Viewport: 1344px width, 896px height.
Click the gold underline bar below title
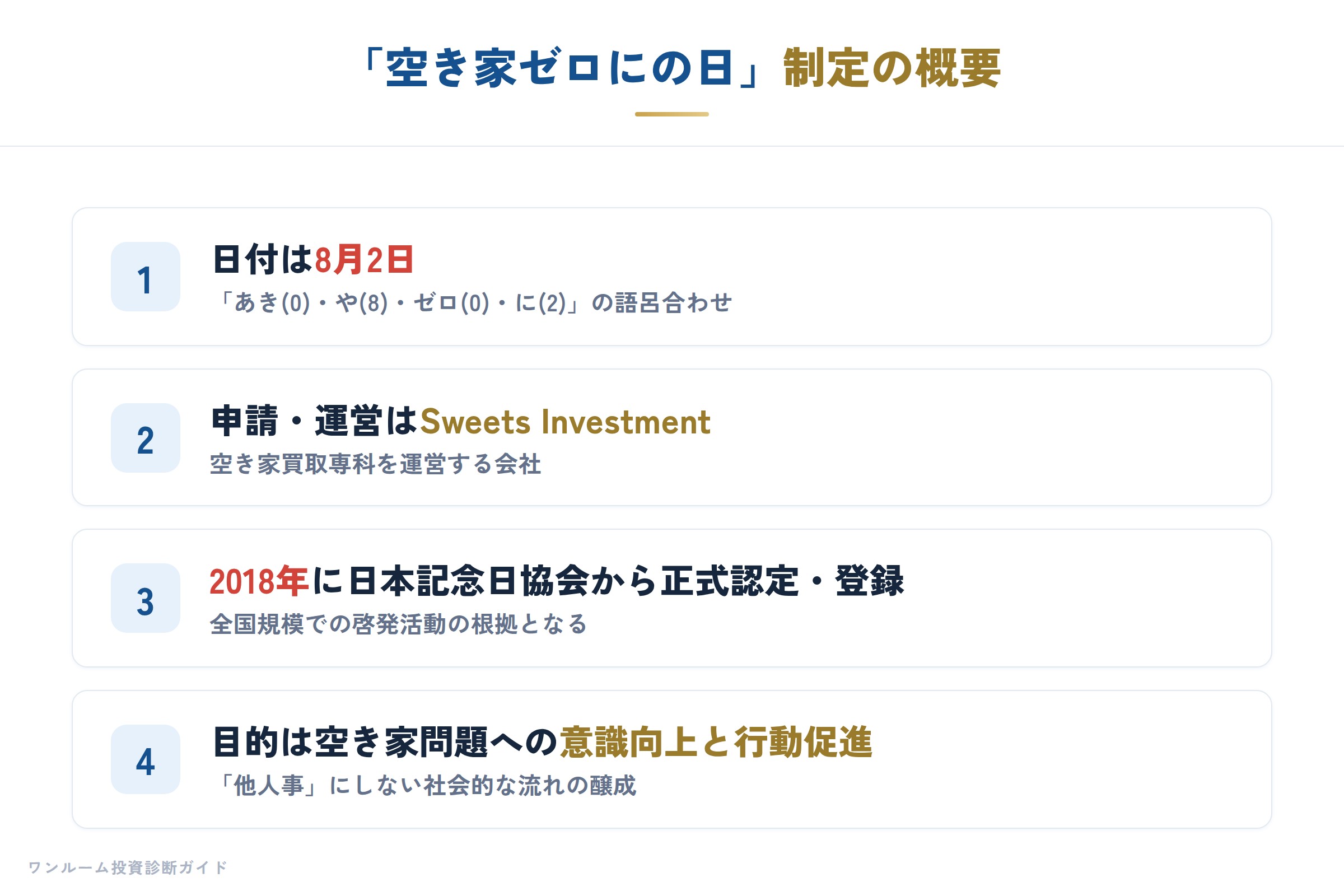(672, 114)
